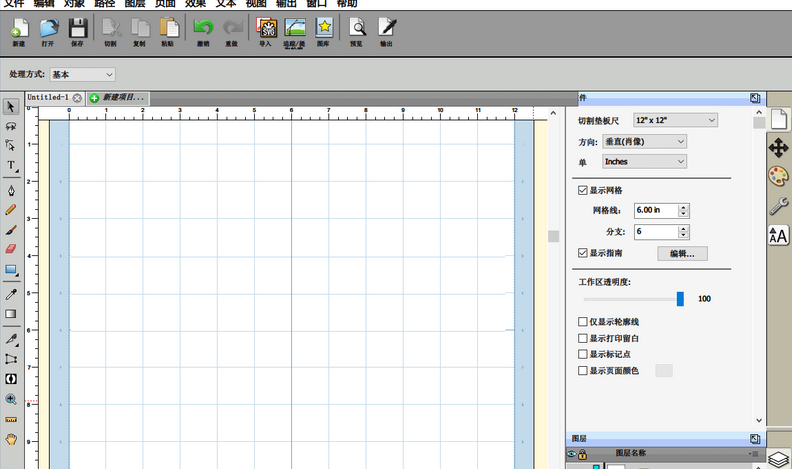Screen dimensions: 792x469
Task: Open the wrench settings panel
Action: pyautogui.click(x=778, y=206)
